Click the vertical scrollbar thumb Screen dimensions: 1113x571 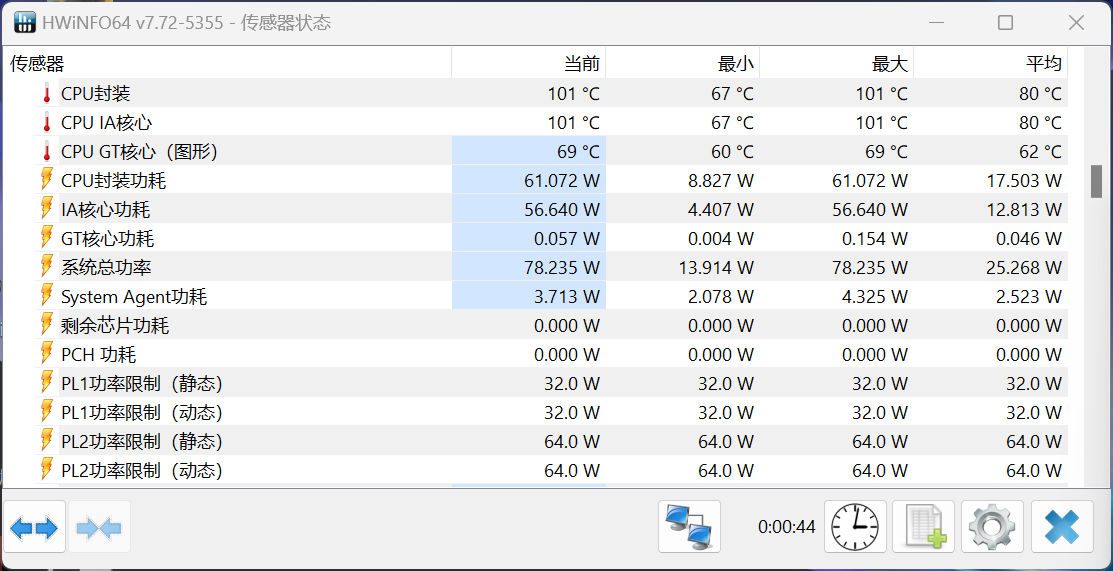coord(1096,181)
